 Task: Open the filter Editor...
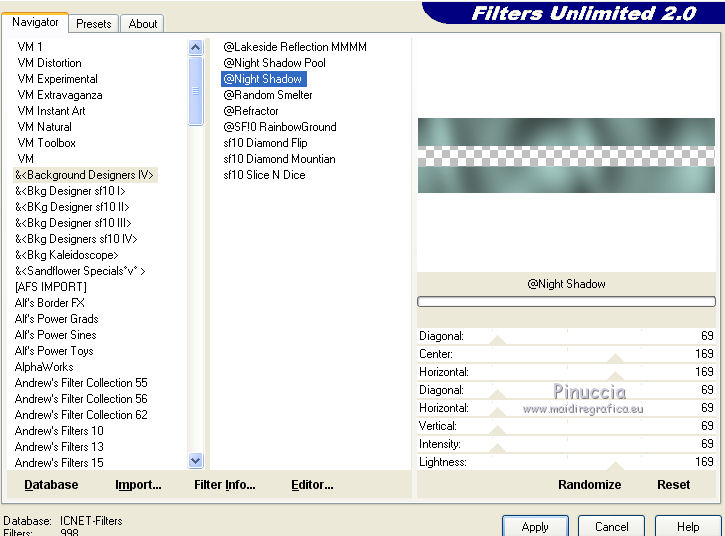click(x=312, y=485)
